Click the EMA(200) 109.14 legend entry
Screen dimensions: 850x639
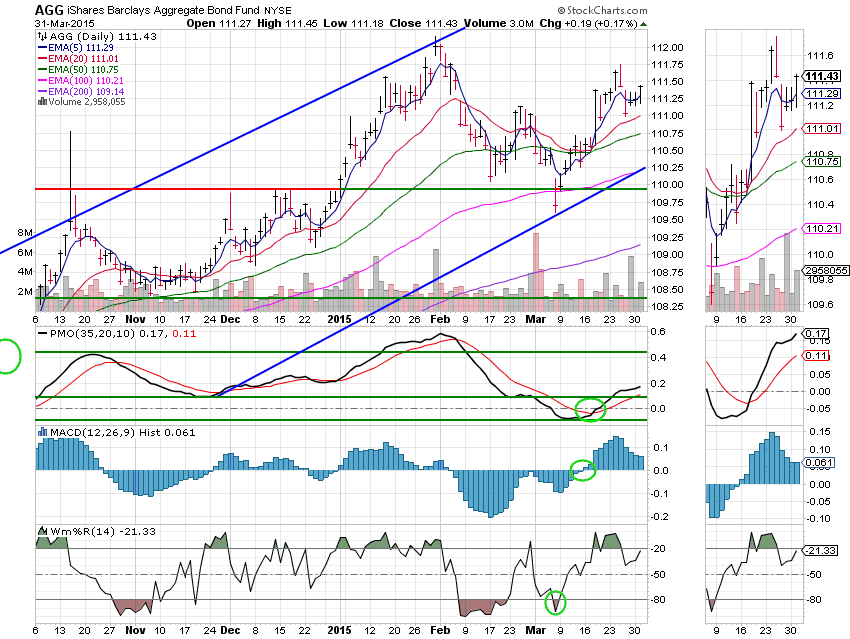[x=86, y=91]
